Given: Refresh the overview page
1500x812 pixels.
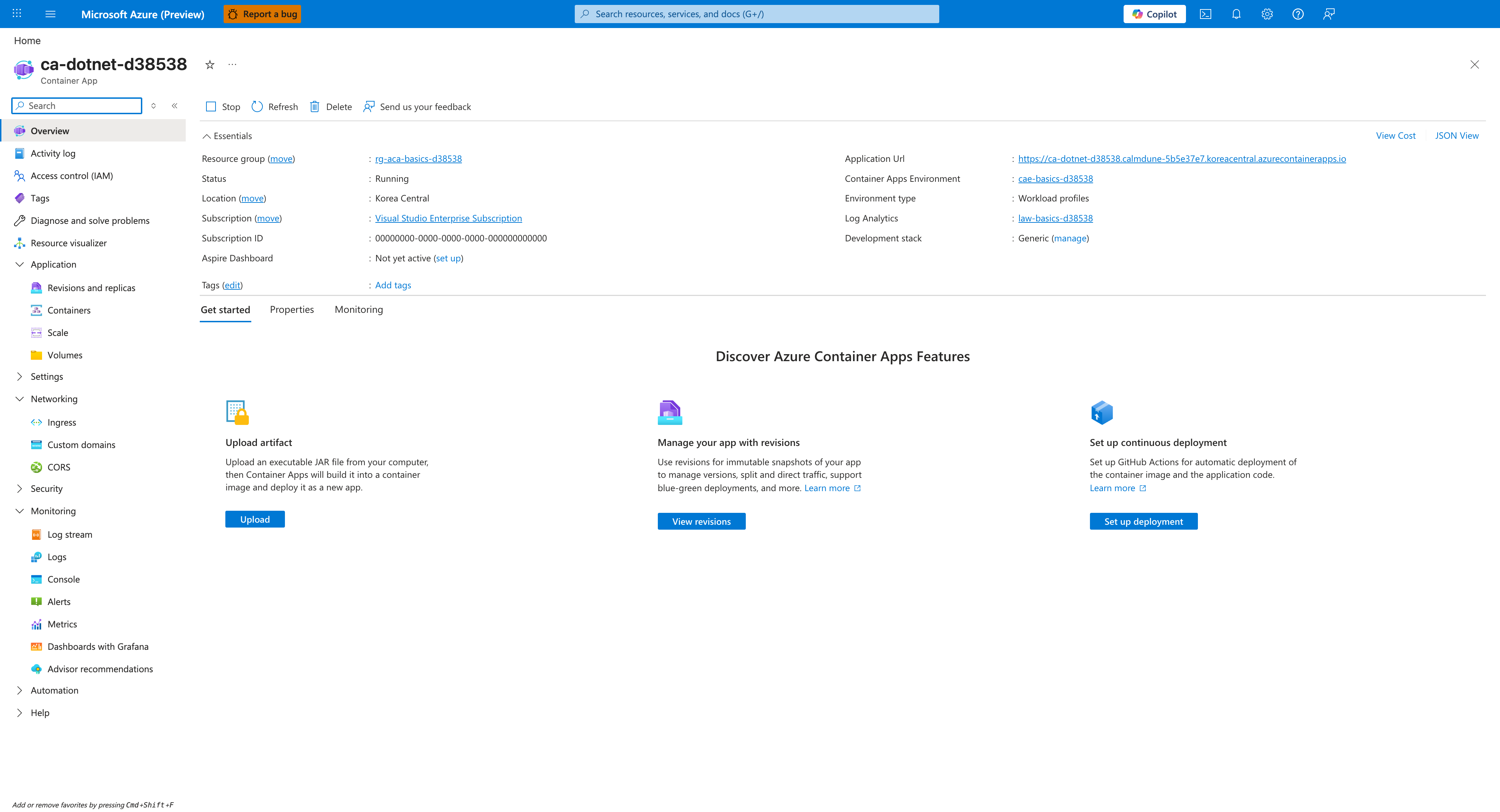Looking at the screenshot, I should (x=275, y=106).
